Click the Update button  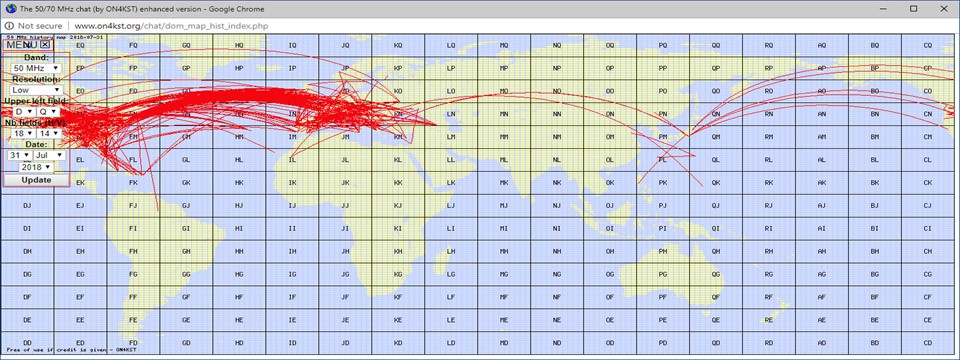pyautogui.click(x=36, y=180)
